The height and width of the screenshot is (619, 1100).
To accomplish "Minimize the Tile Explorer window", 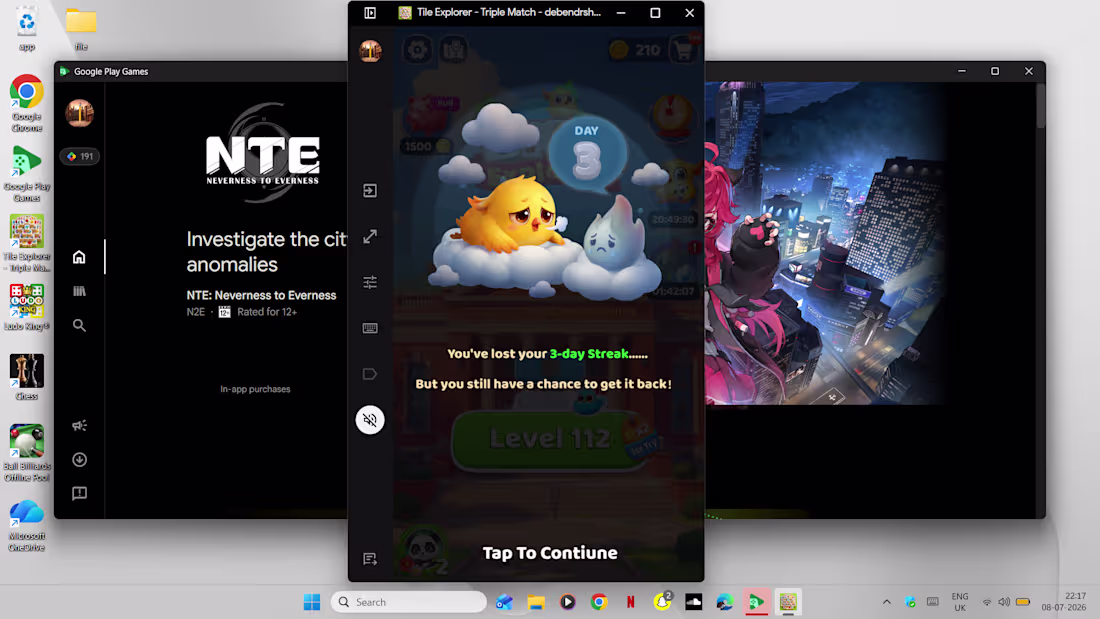I will click(621, 13).
